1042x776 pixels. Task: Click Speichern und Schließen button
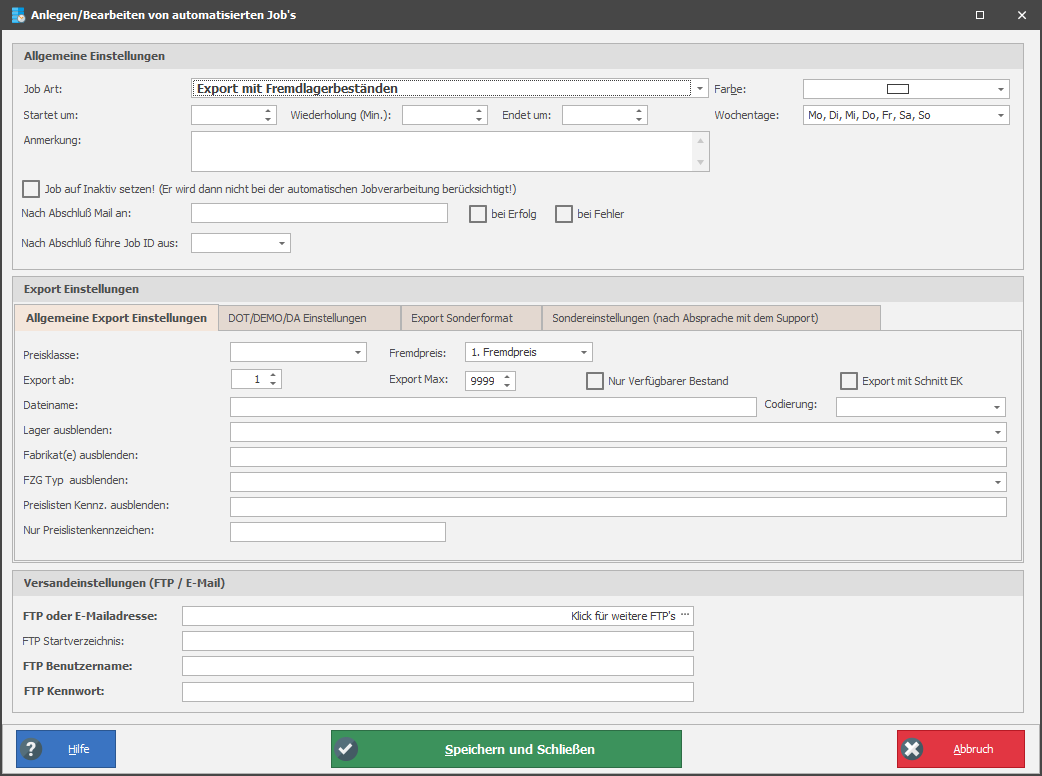pyautogui.click(x=506, y=749)
